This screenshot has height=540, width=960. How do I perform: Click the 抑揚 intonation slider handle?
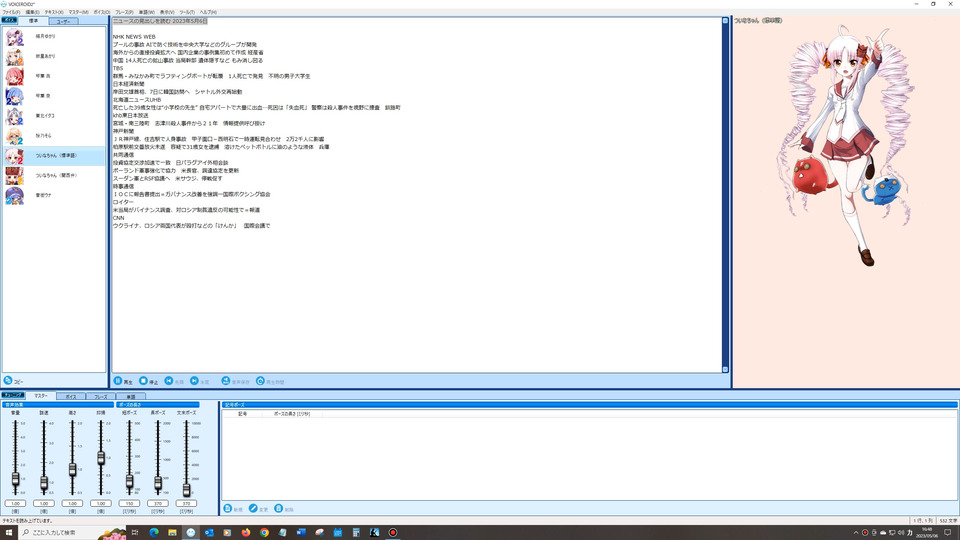point(101,457)
